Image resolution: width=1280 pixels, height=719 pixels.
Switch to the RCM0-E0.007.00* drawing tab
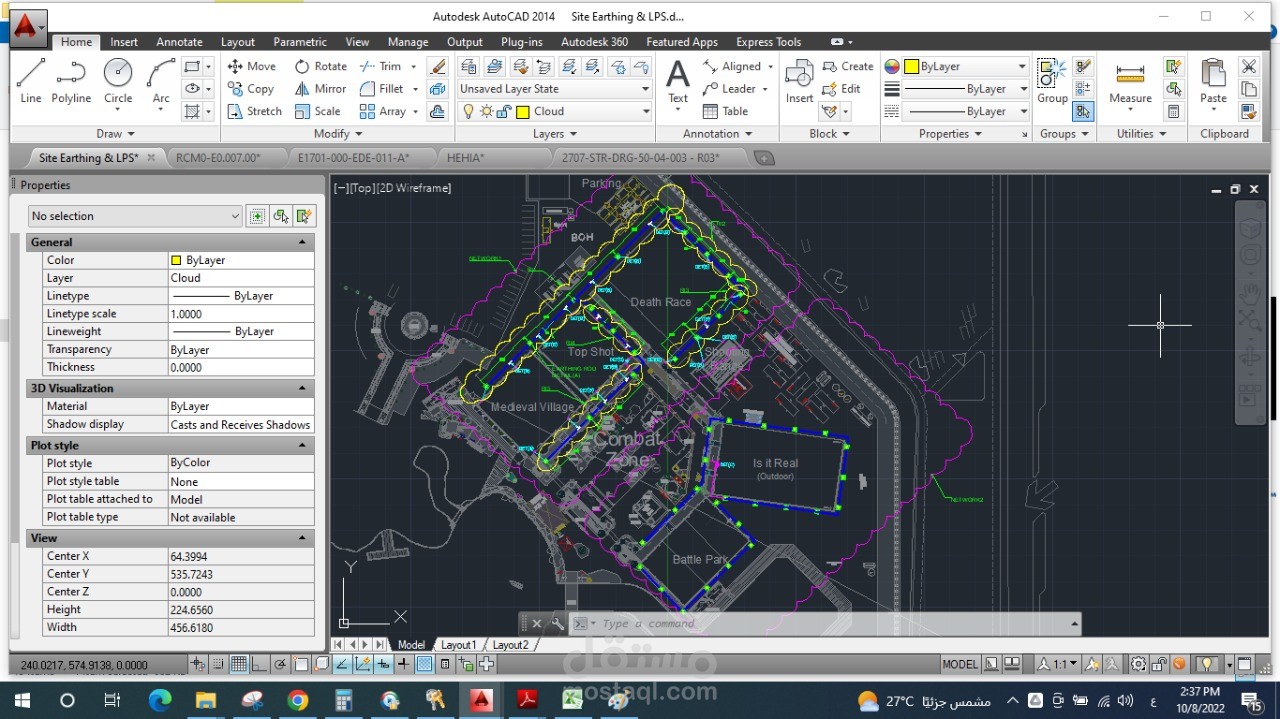point(217,158)
